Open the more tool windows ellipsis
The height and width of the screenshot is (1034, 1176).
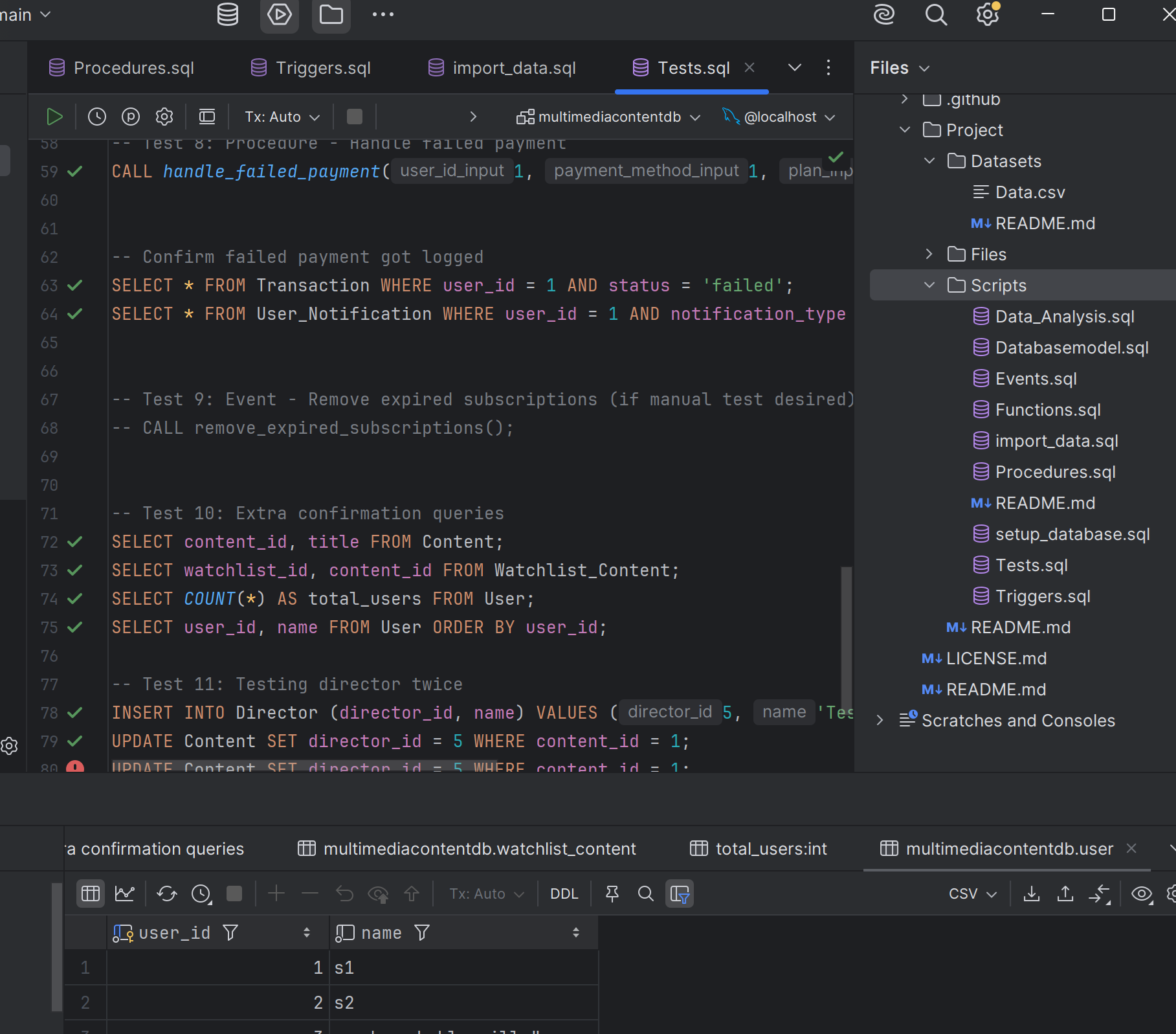[383, 14]
